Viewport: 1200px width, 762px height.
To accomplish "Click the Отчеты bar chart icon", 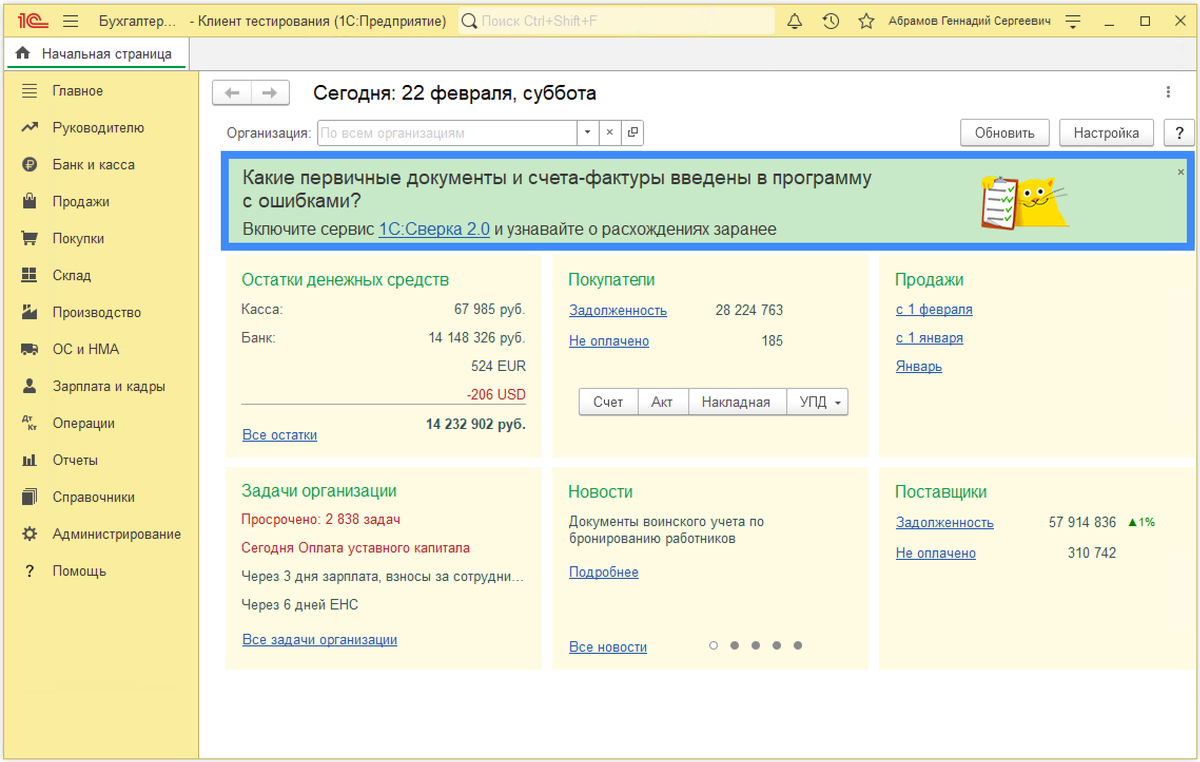I will coord(30,460).
